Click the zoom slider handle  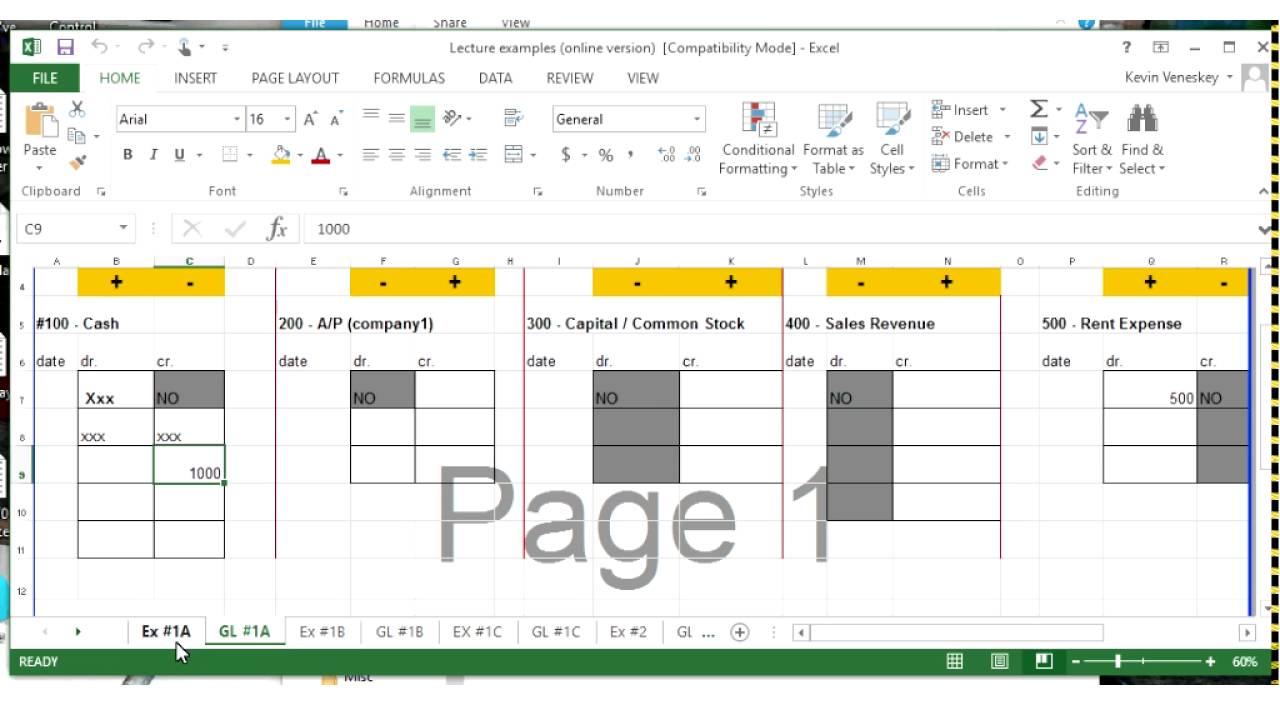(x=1118, y=661)
